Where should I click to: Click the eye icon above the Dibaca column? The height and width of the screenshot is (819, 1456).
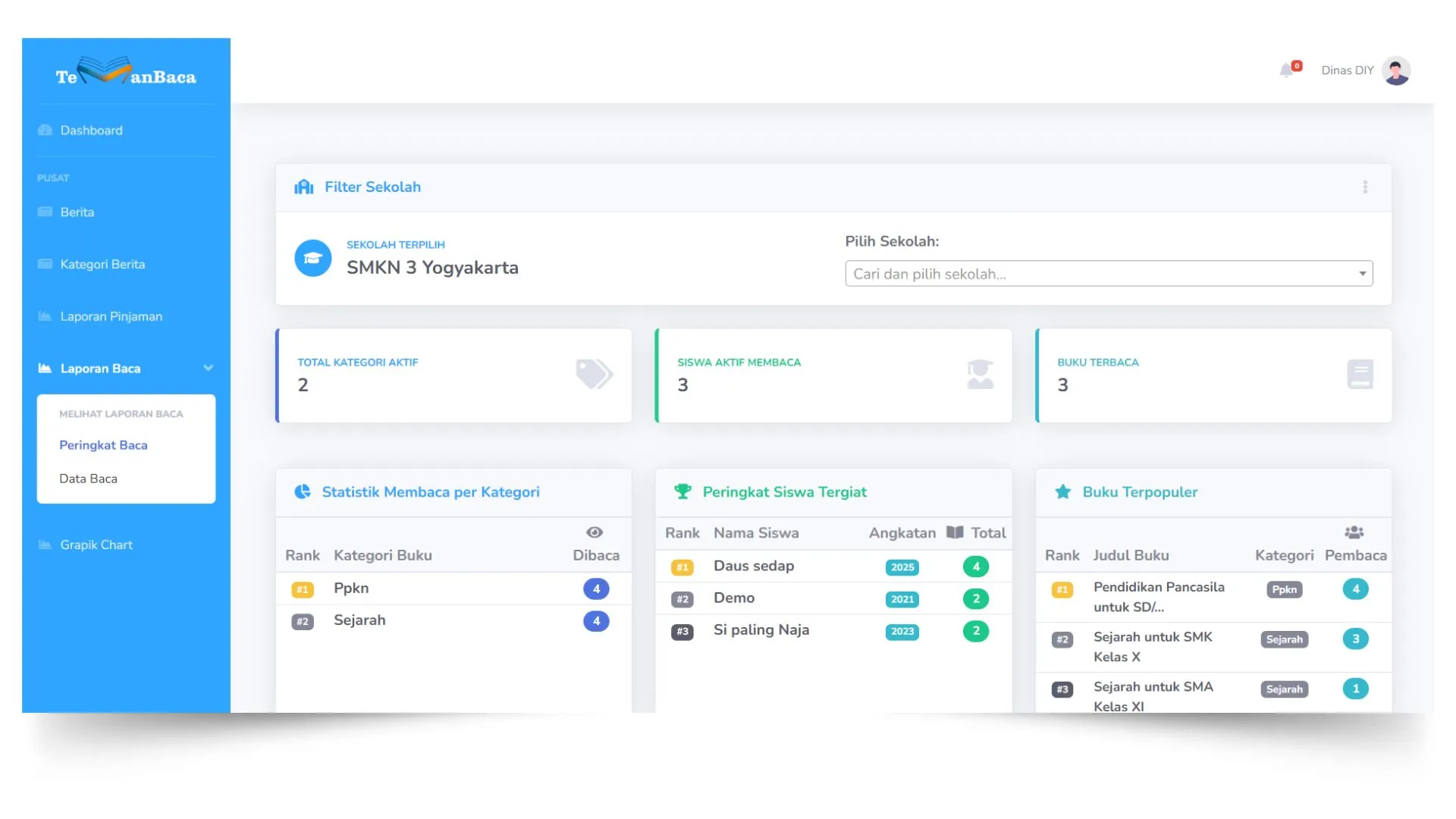tap(595, 532)
